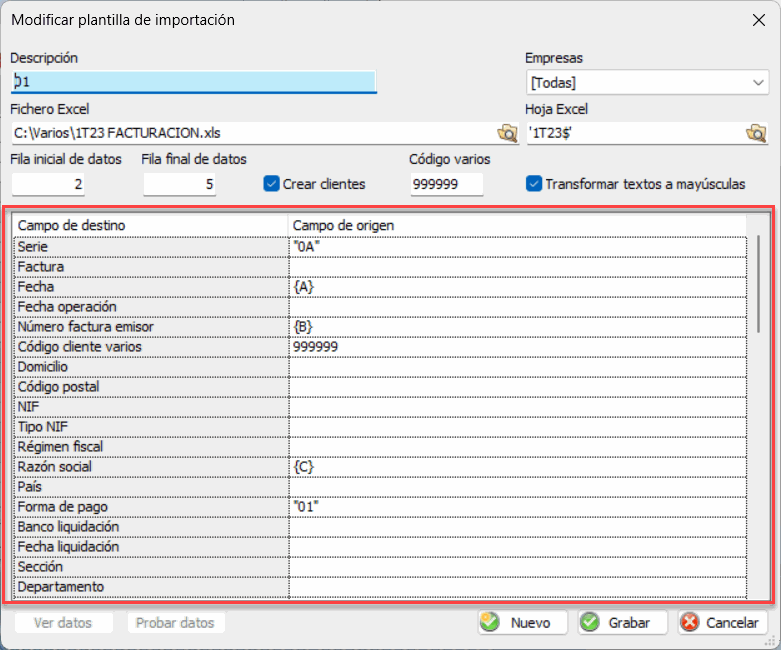781x650 pixels.
Task: Select the Código cliente varios row
Action: click(151, 347)
